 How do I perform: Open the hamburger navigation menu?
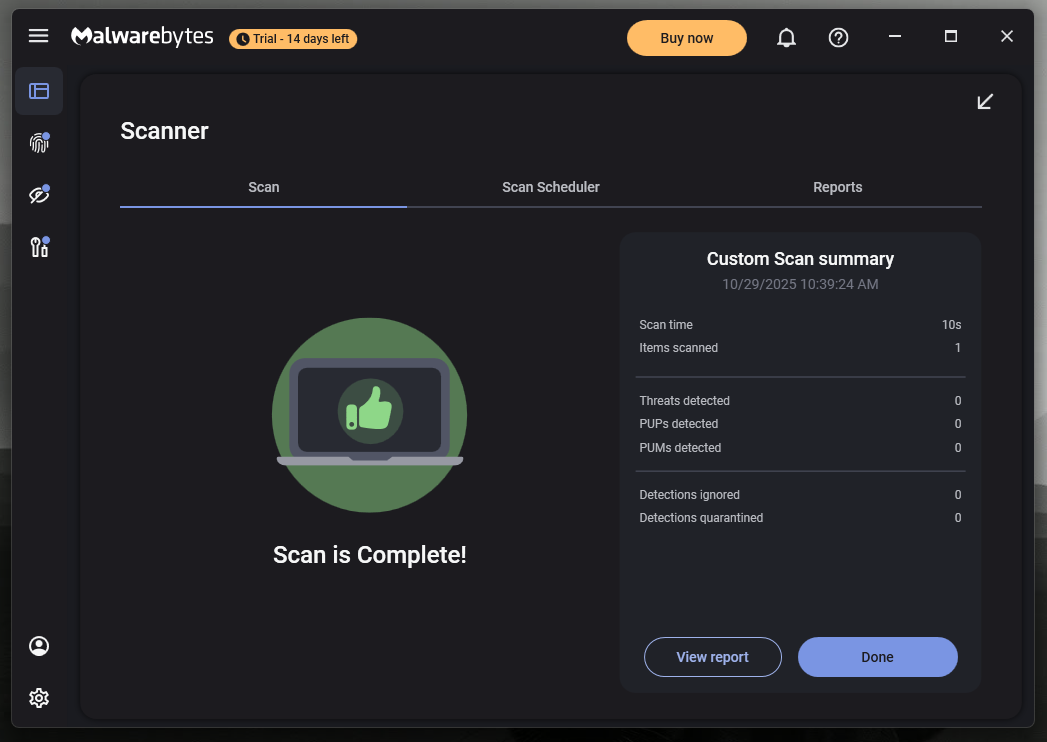(39, 36)
